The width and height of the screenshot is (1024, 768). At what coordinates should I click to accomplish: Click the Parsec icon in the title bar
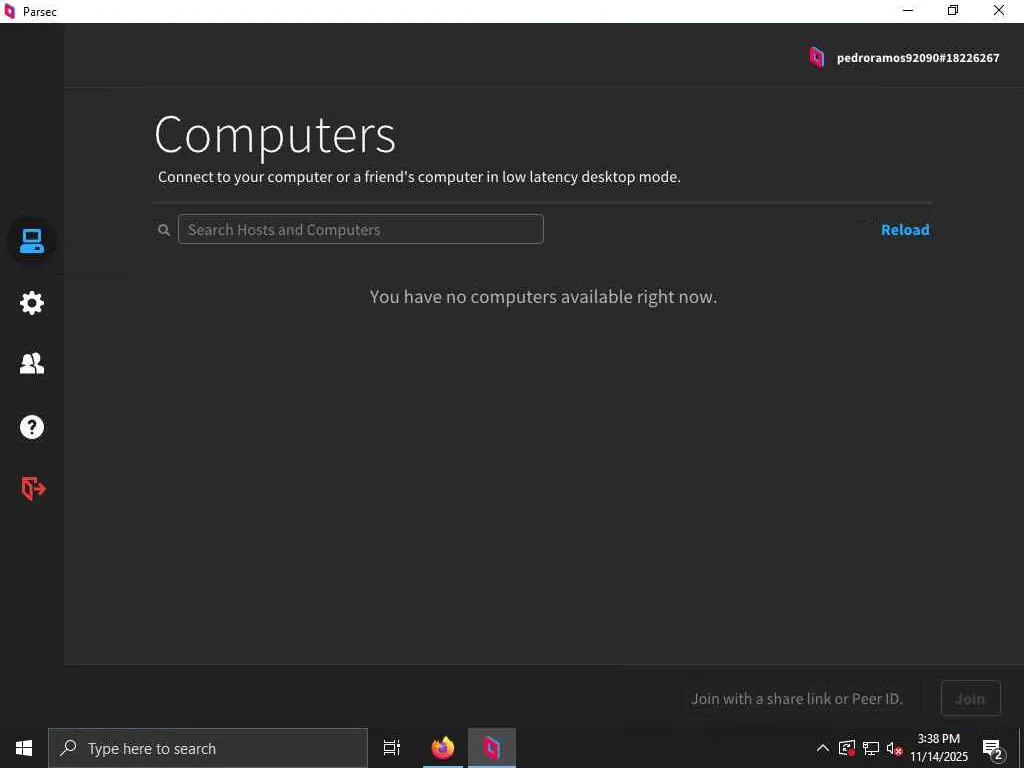point(9,11)
